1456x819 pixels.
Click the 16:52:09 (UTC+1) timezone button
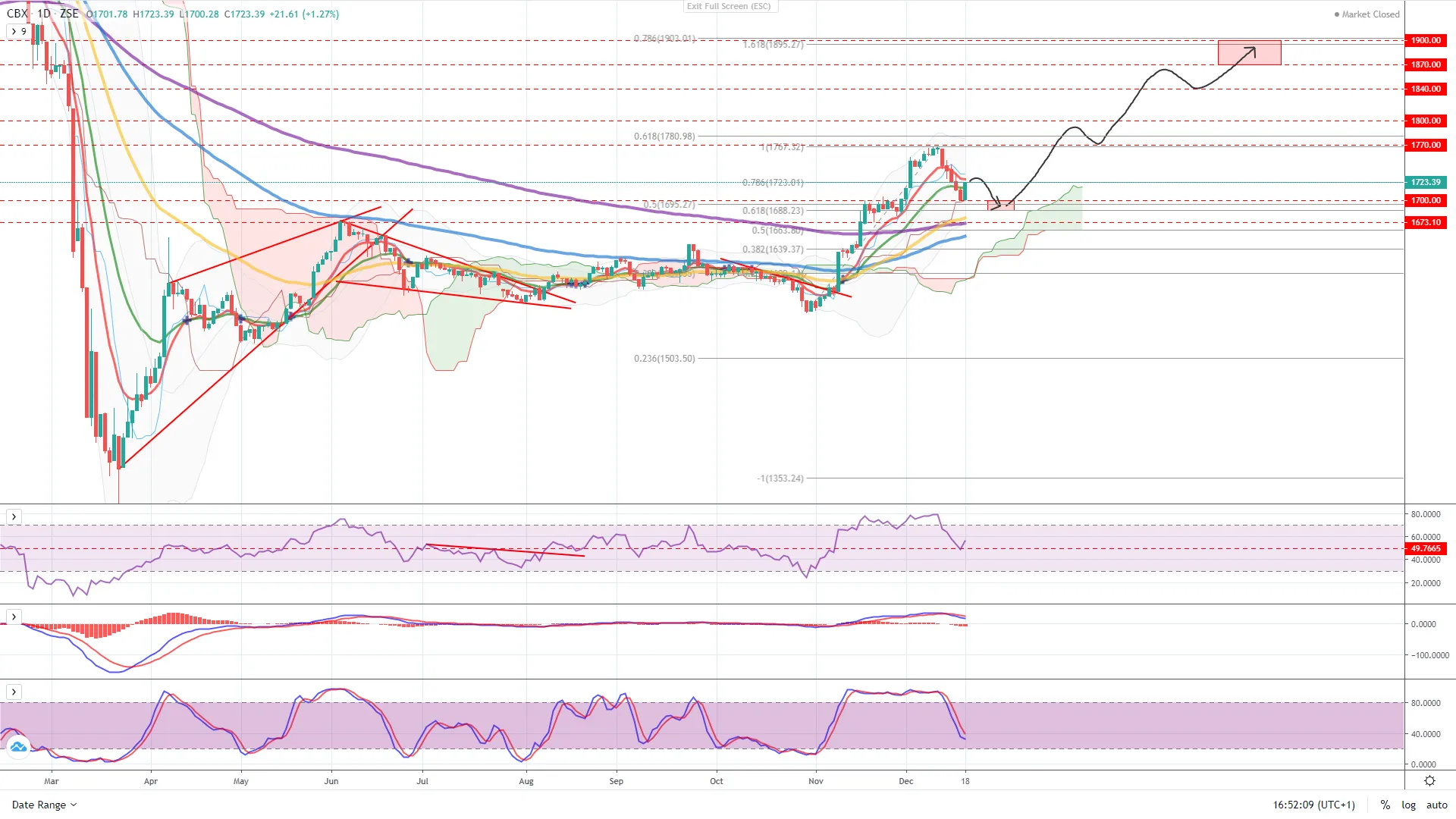[1313, 805]
